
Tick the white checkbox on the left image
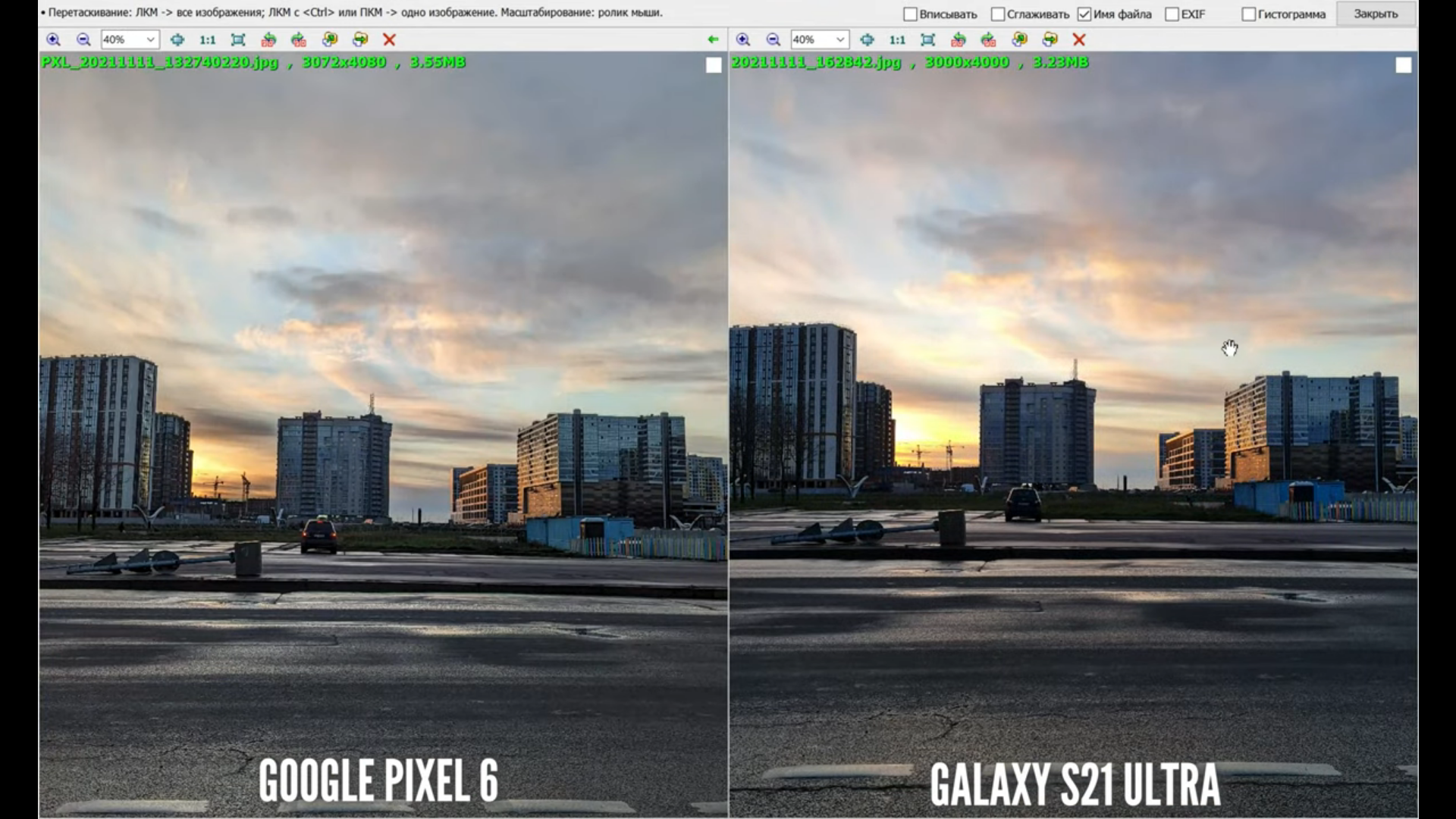(714, 65)
